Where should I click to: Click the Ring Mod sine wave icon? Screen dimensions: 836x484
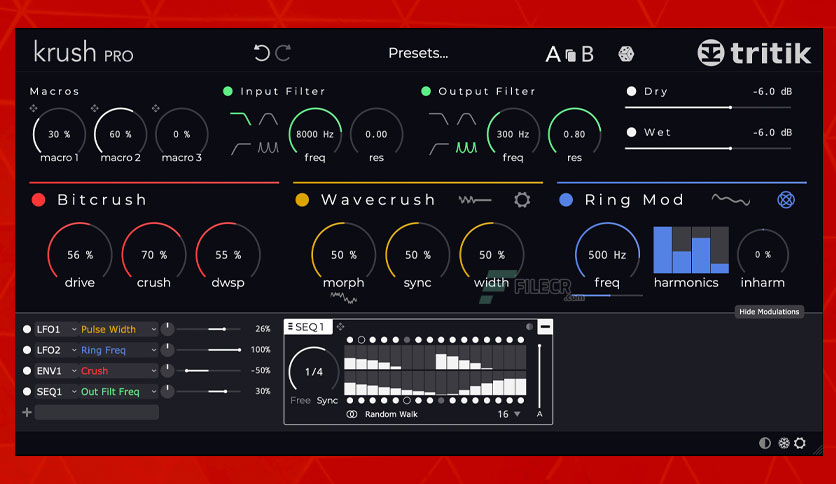coord(731,200)
